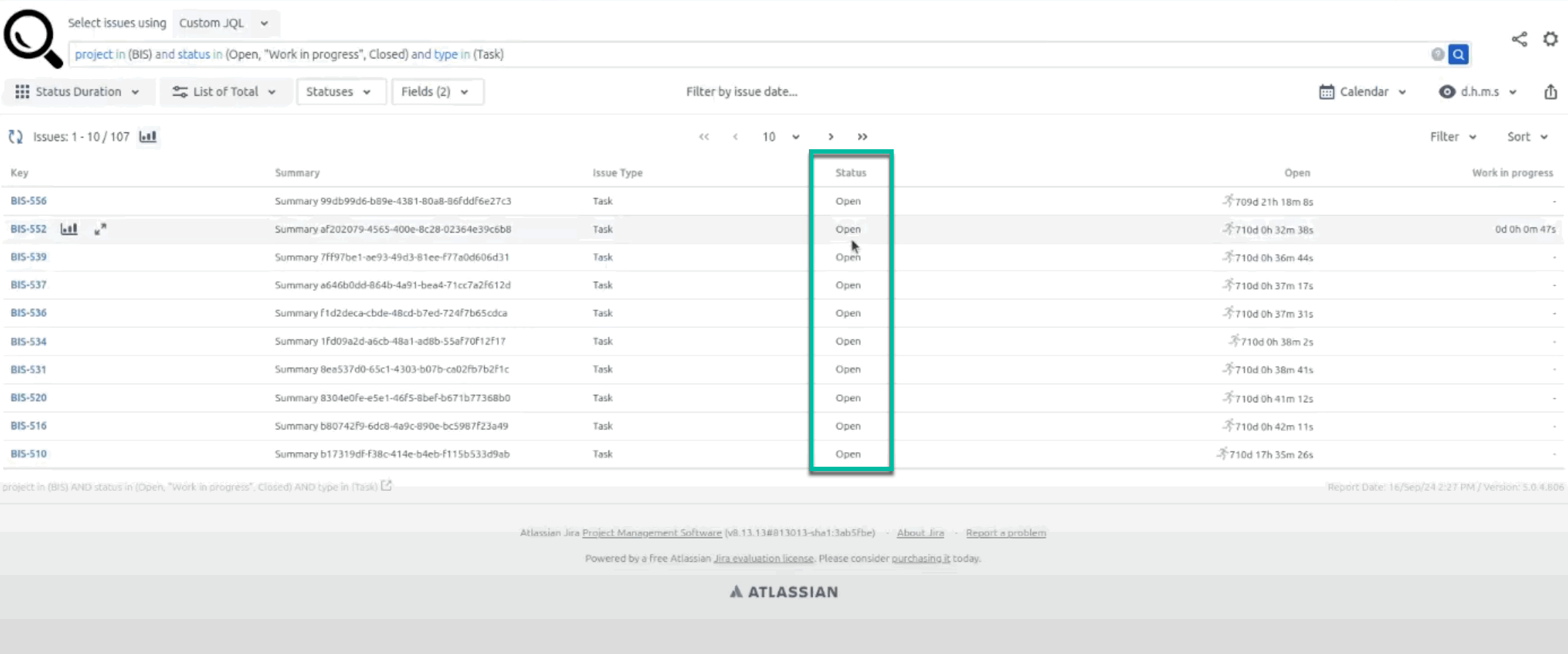Screen dimensions: 1568x654
Task: Go to the next results page
Action: pyautogui.click(x=831, y=137)
